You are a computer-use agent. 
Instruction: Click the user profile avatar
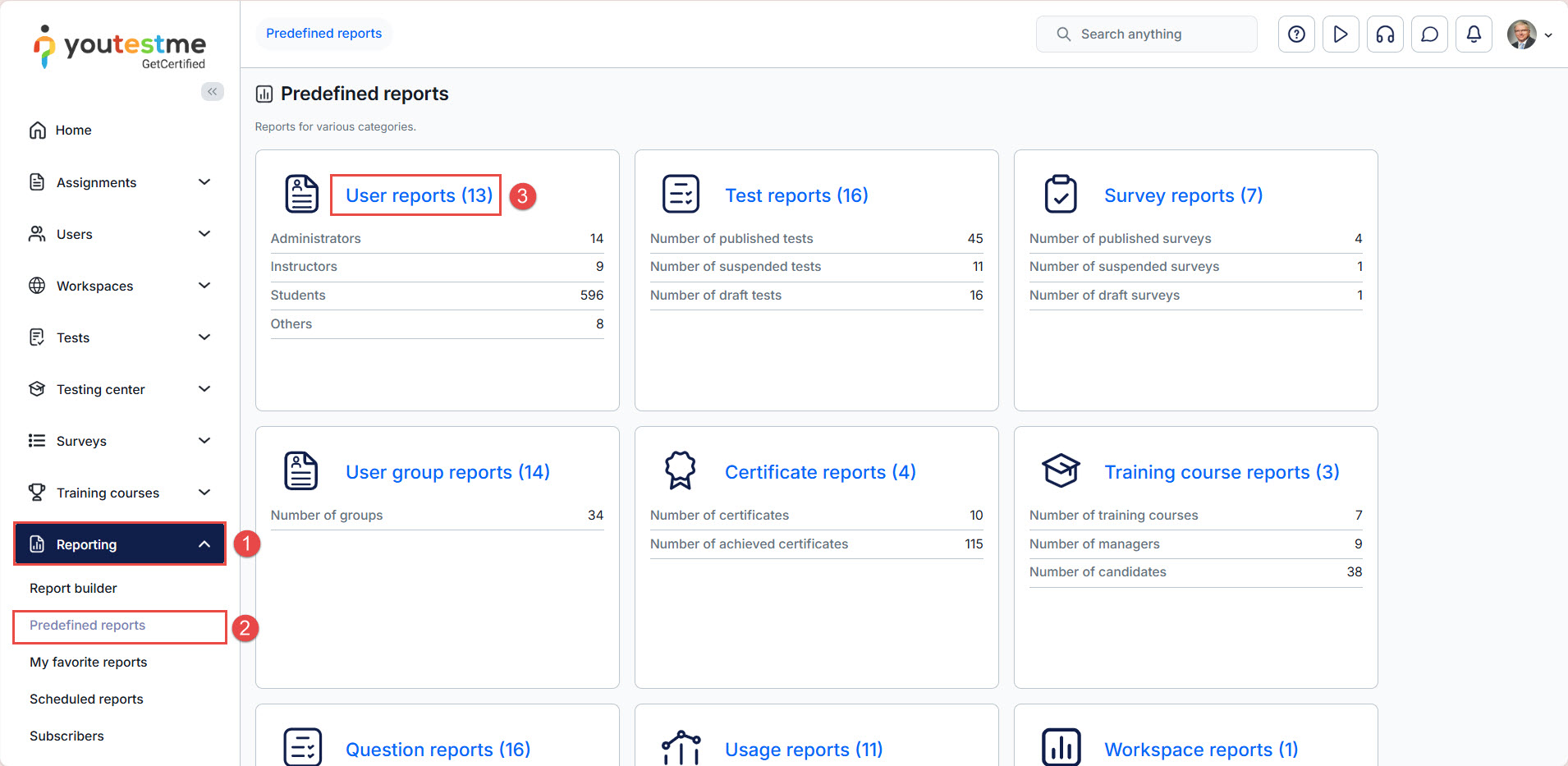pyautogui.click(x=1522, y=34)
